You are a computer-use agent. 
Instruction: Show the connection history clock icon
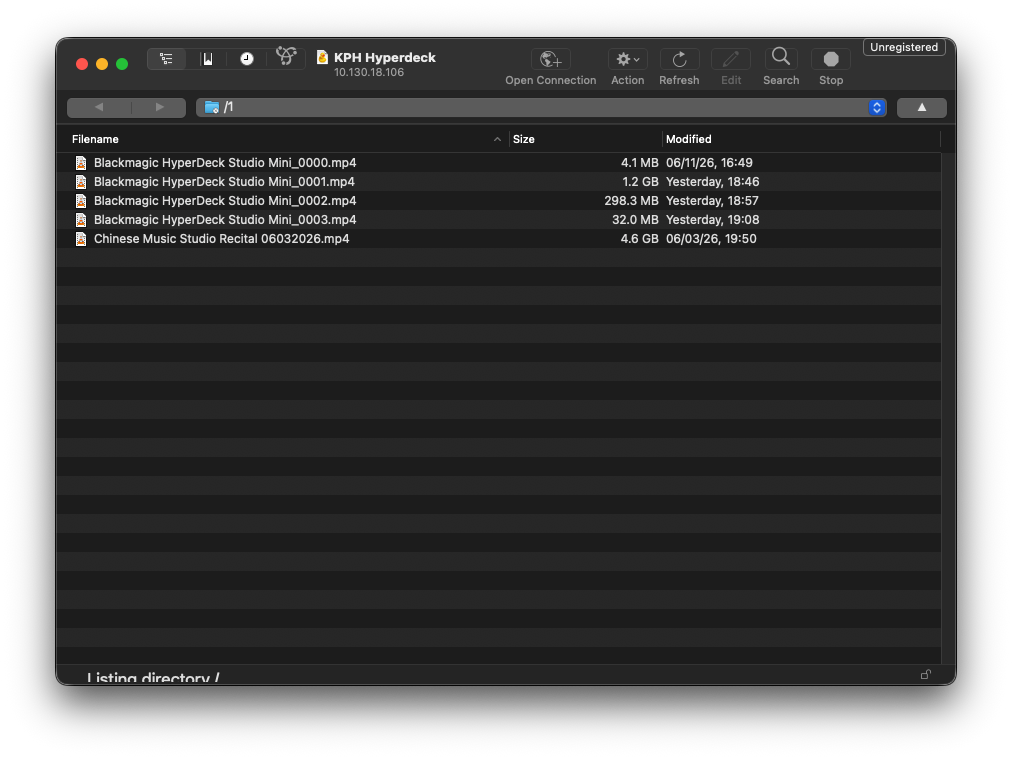tap(247, 59)
